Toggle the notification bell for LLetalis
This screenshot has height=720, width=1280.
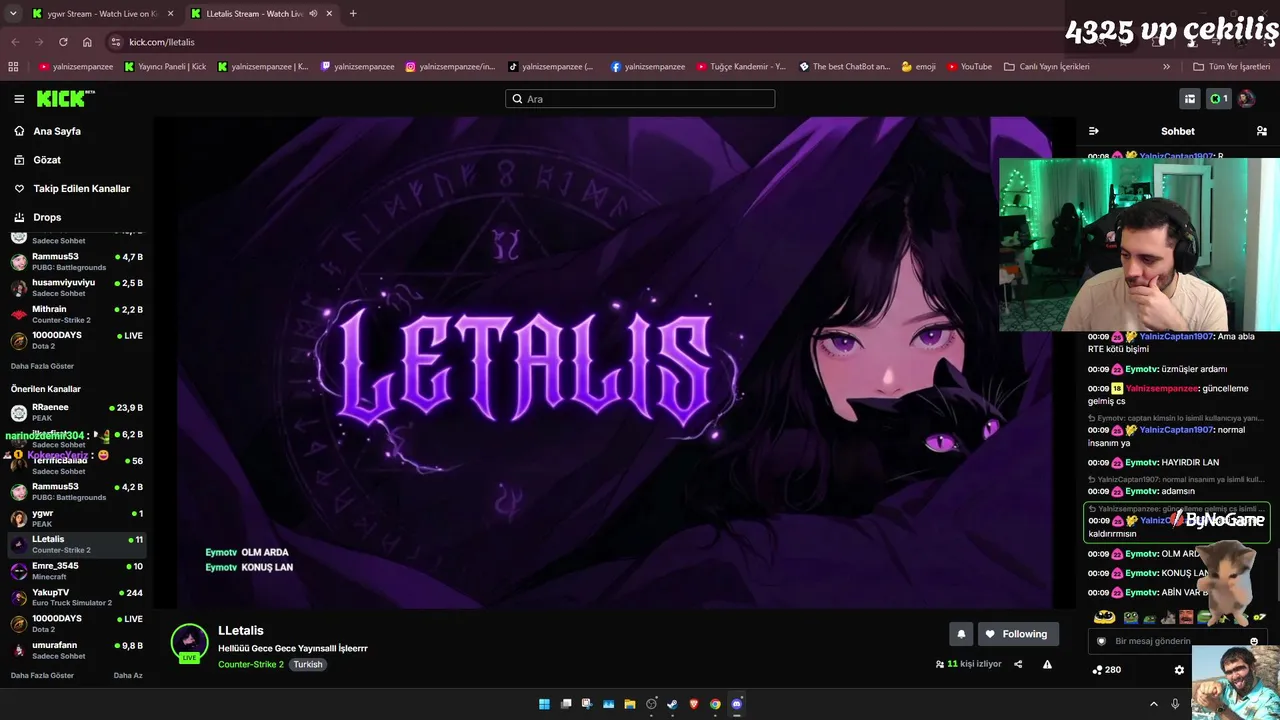point(961,634)
